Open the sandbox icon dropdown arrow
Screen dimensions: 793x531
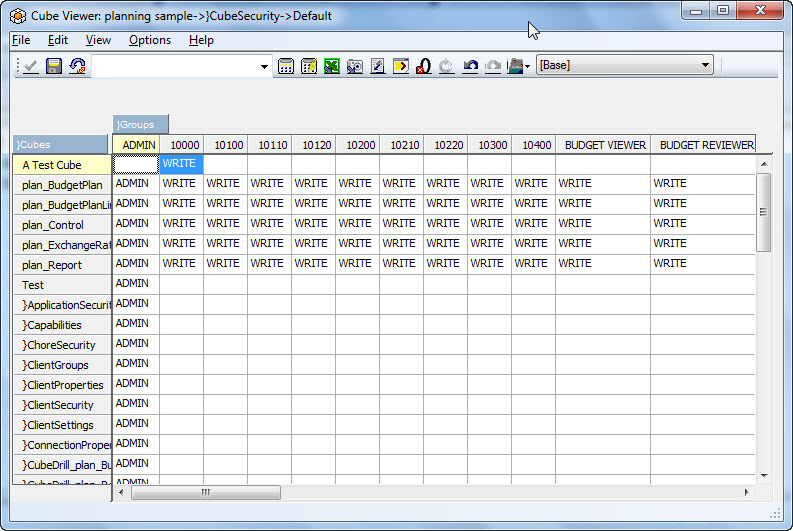[x=527, y=66]
